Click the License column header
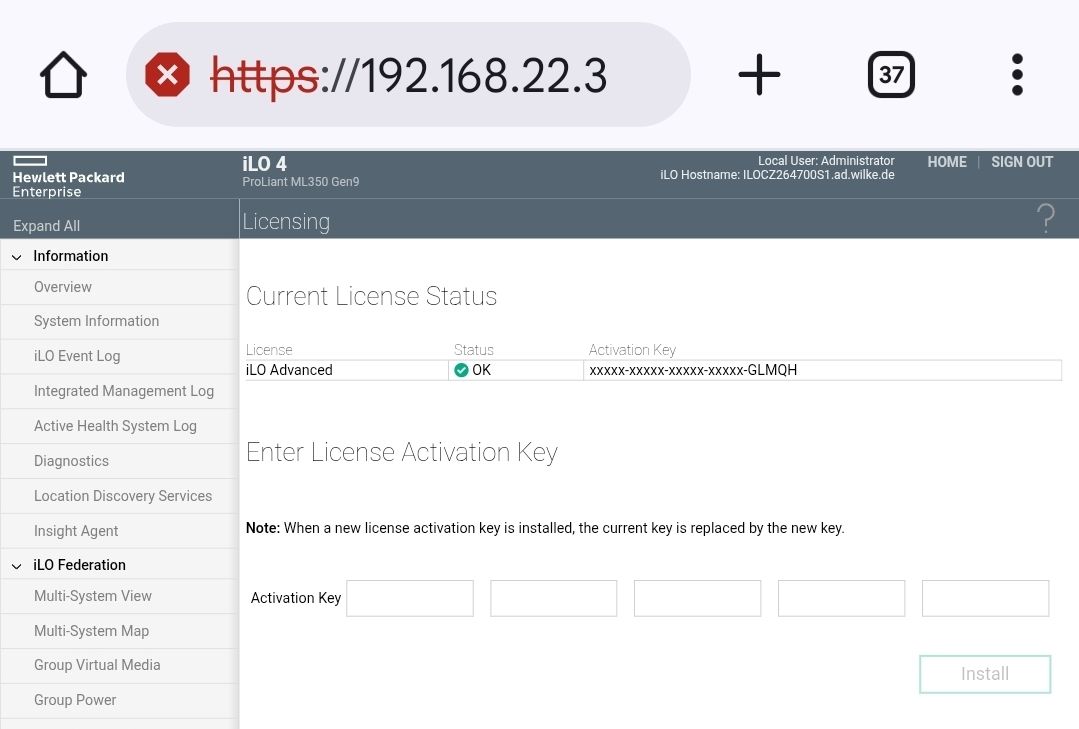 pyautogui.click(x=269, y=350)
